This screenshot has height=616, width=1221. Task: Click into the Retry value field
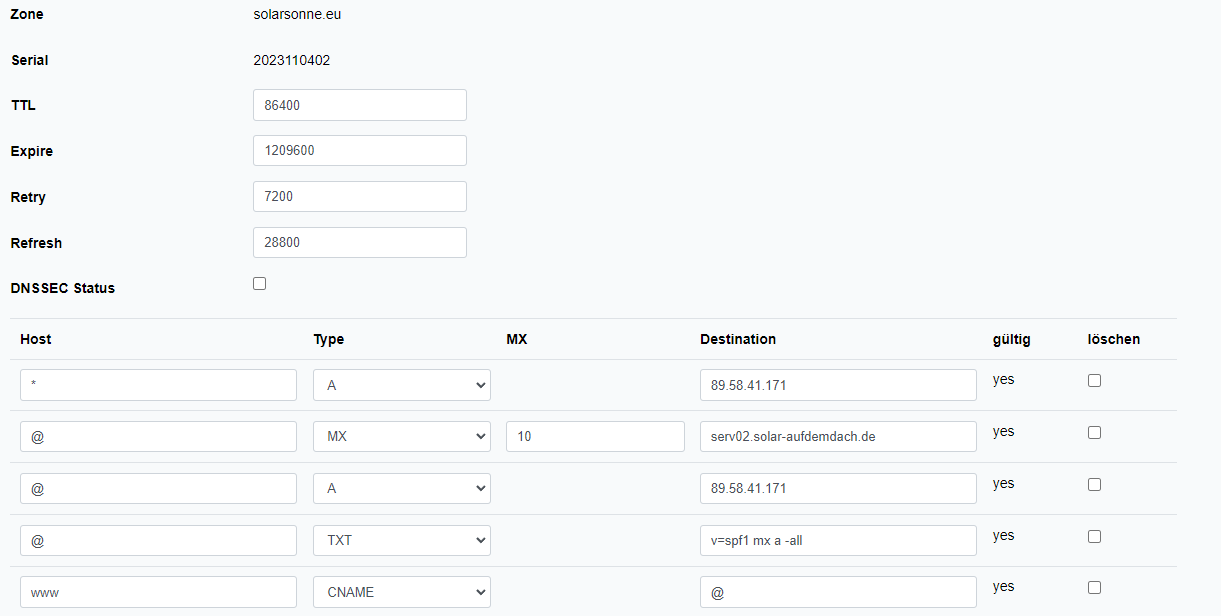pos(359,197)
